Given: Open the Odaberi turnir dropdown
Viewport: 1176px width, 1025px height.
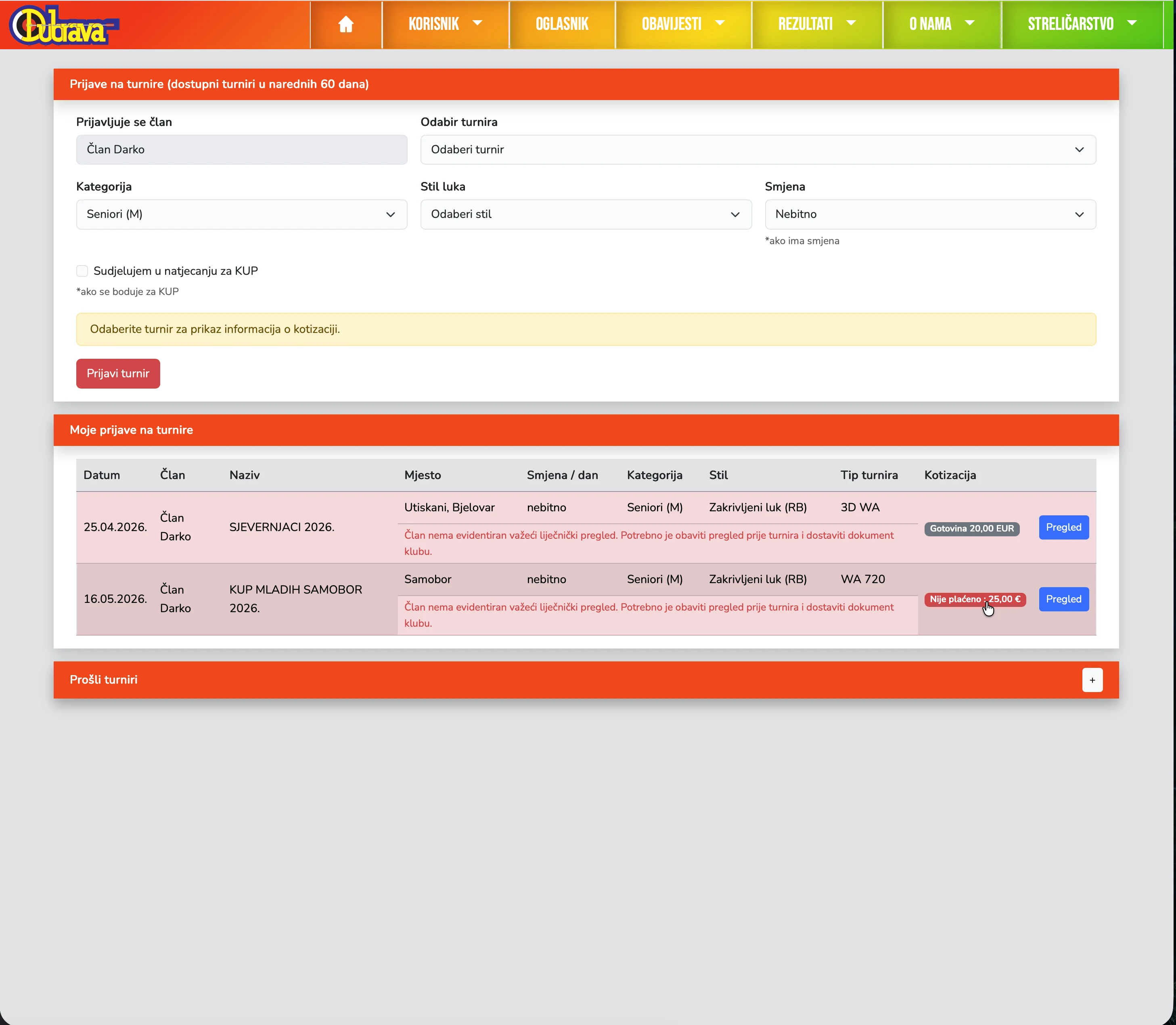Looking at the screenshot, I should coord(757,150).
